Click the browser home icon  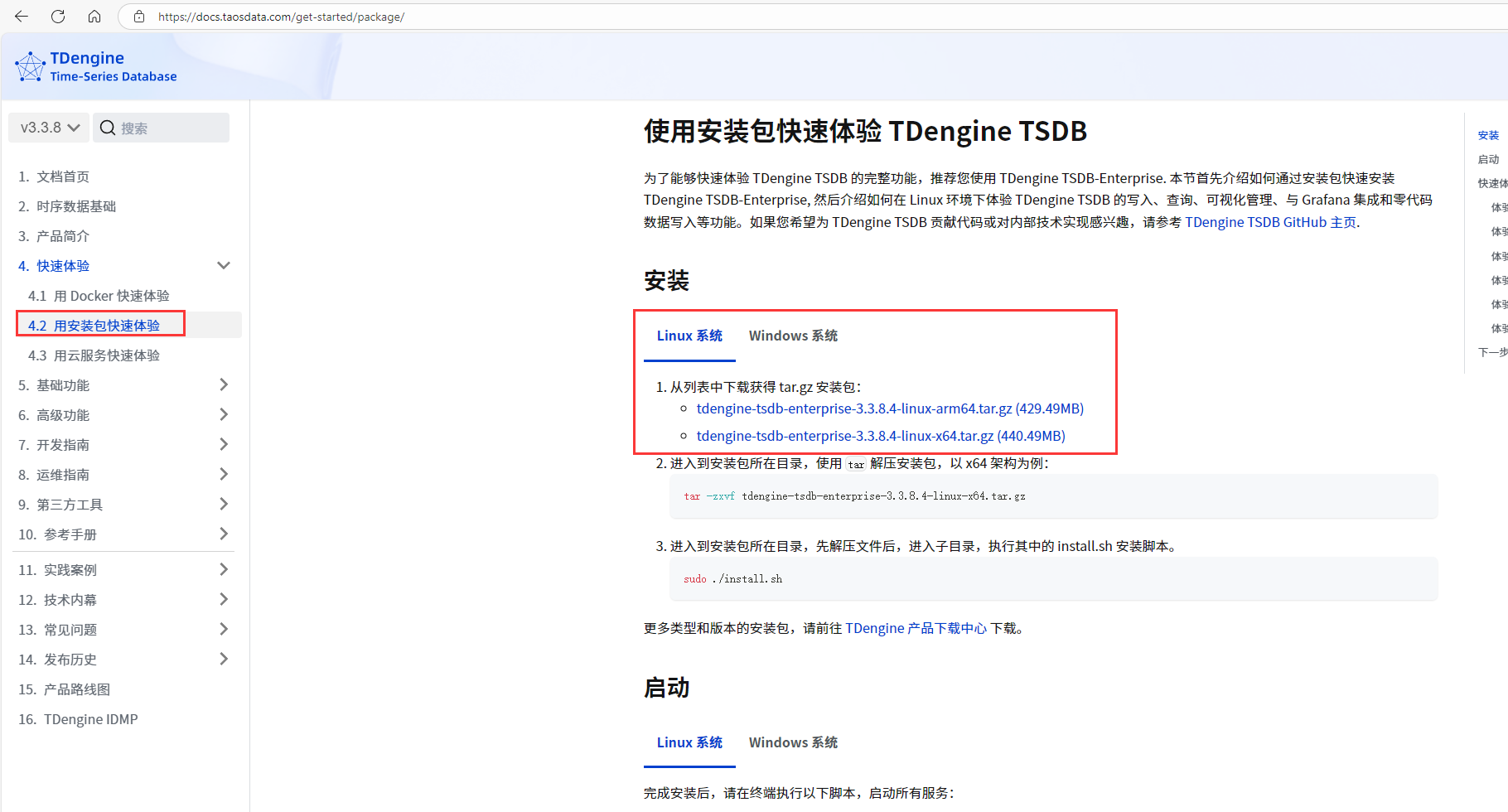pyautogui.click(x=94, y=16)
